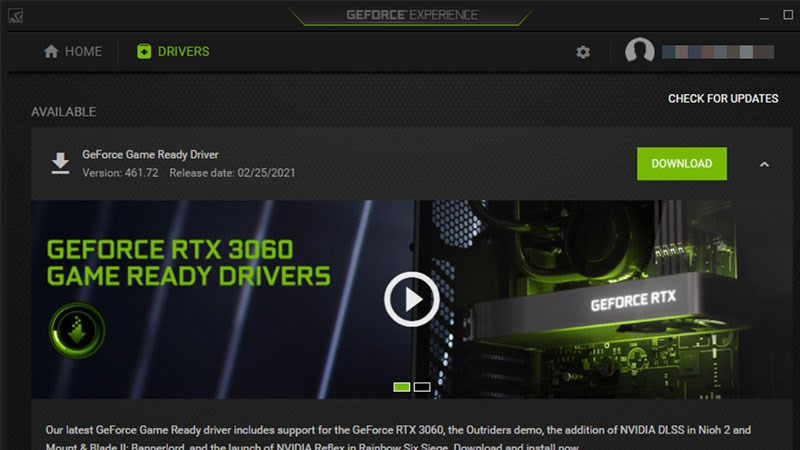Click the driver download arrow icon
Image resolution: width=800 pixels, height=450 pixels.
pos(60,163)
